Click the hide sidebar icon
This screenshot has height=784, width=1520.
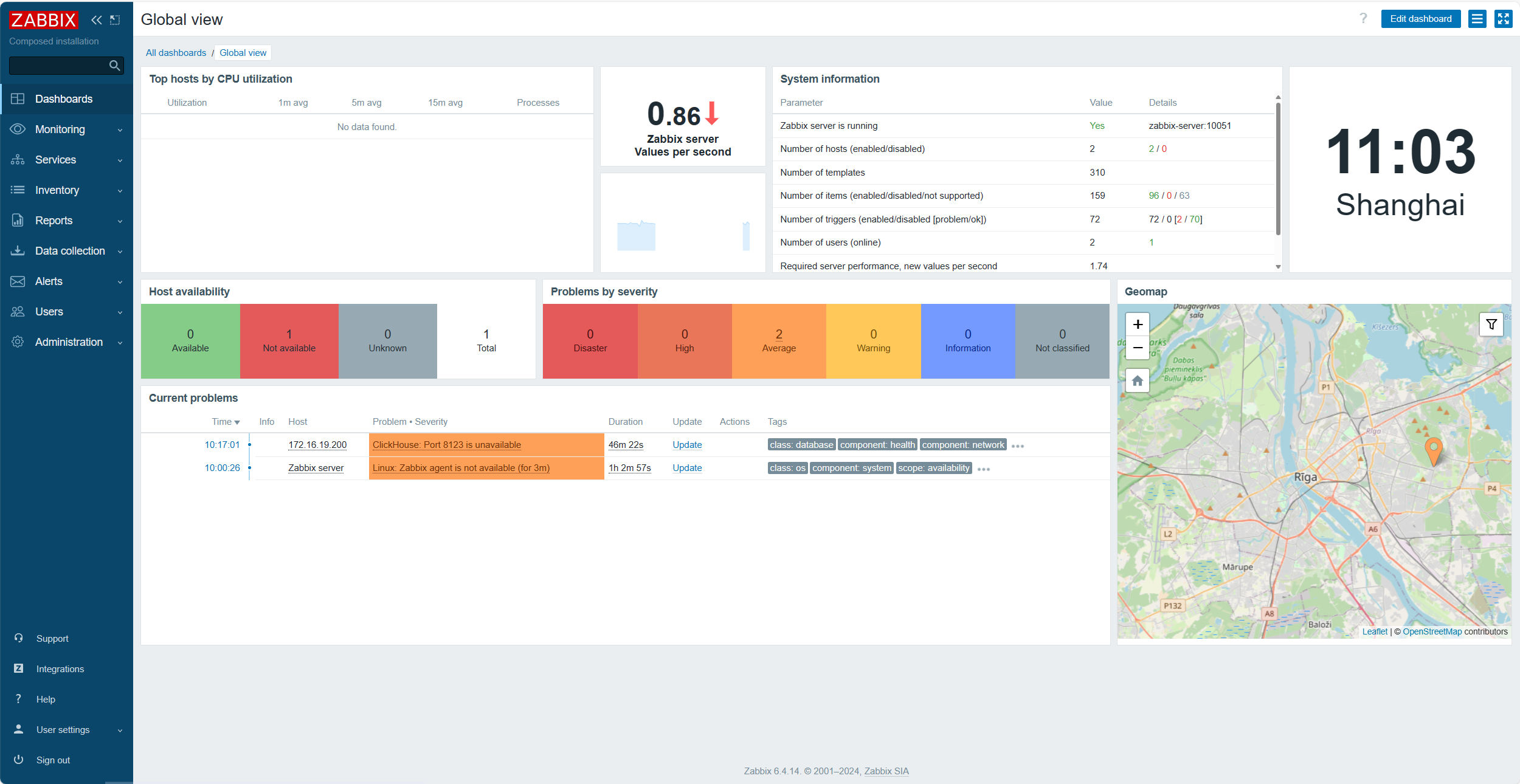(x=115, y=20)
